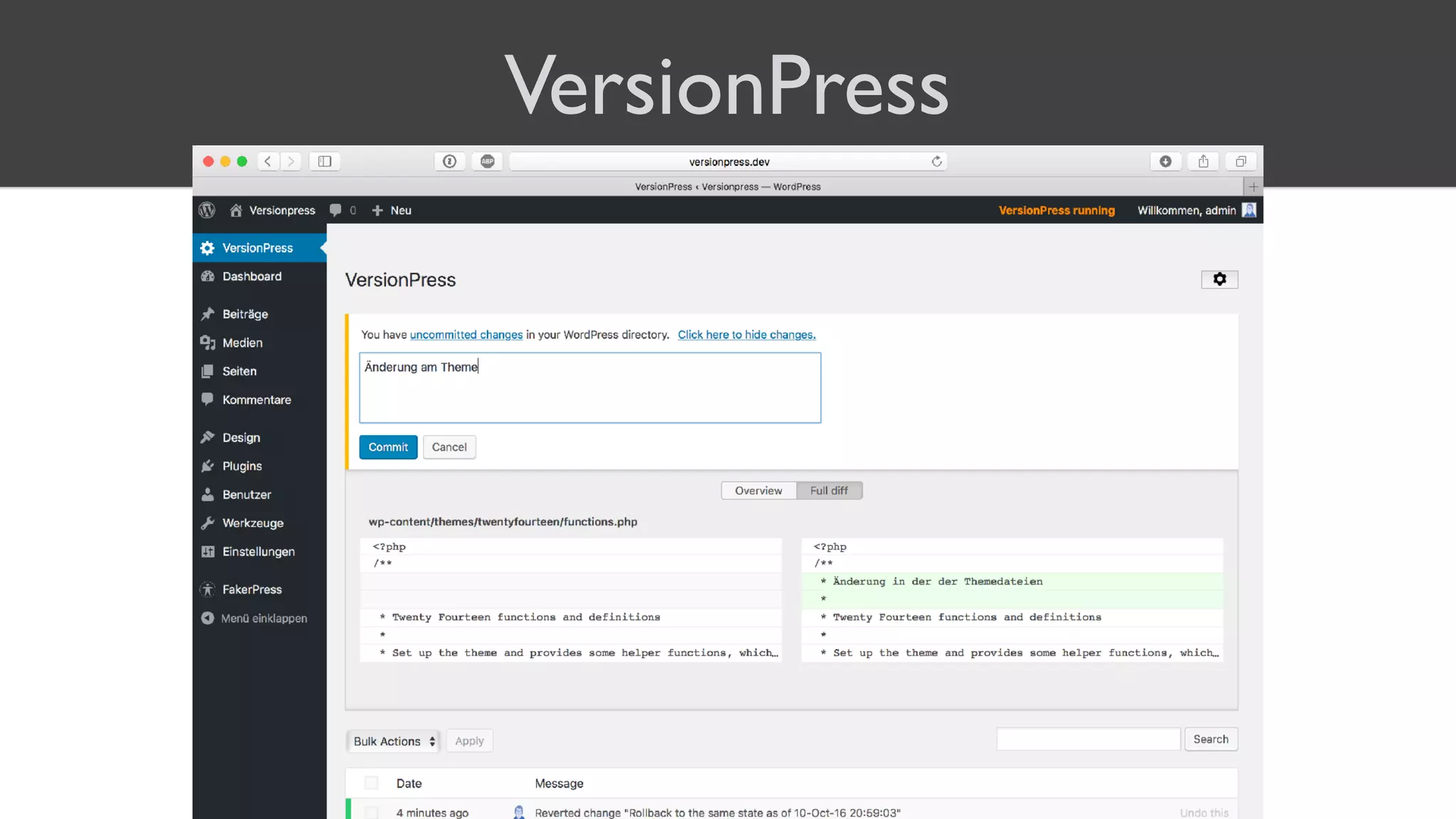The image size is (1456, 819).
Task: Click the Message column header
Action: tap(559, 783)
